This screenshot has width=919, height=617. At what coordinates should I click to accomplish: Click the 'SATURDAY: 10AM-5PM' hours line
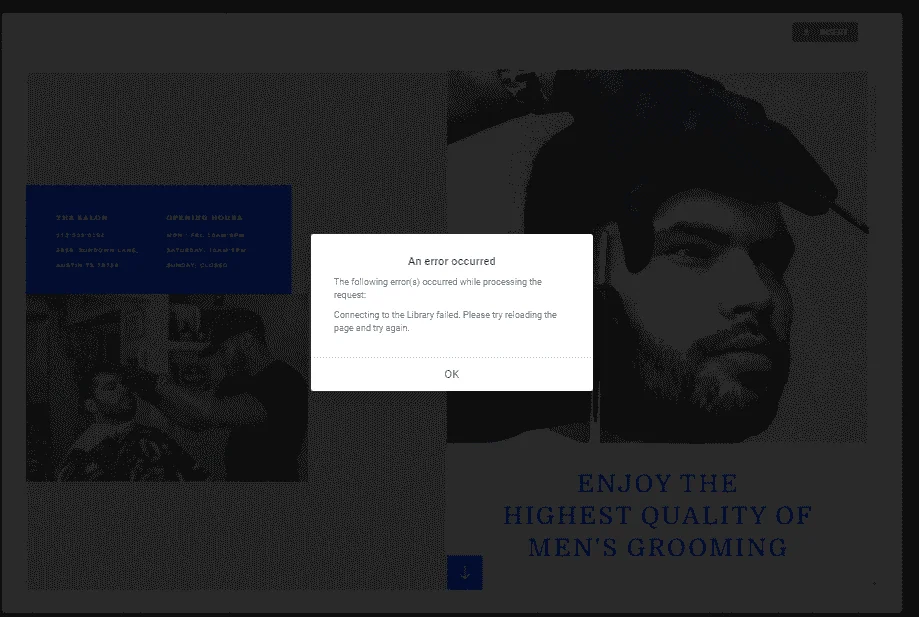pyautogui.click(x=206, y=250)
